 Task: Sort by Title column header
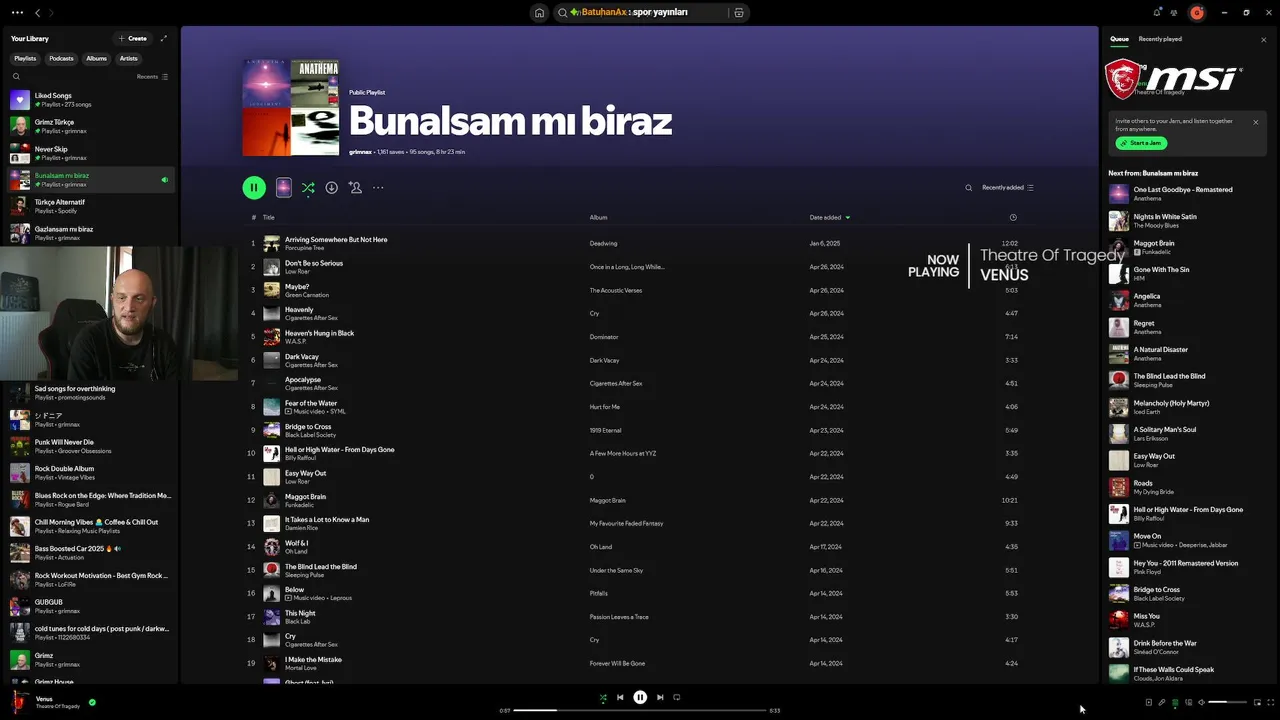[x=268, y=217]
